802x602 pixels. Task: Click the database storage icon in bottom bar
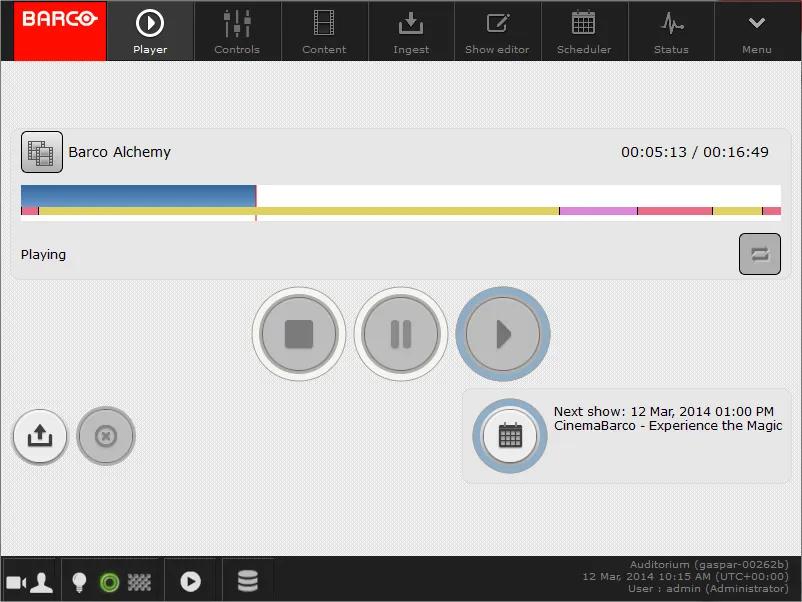(x=247, y=582)
